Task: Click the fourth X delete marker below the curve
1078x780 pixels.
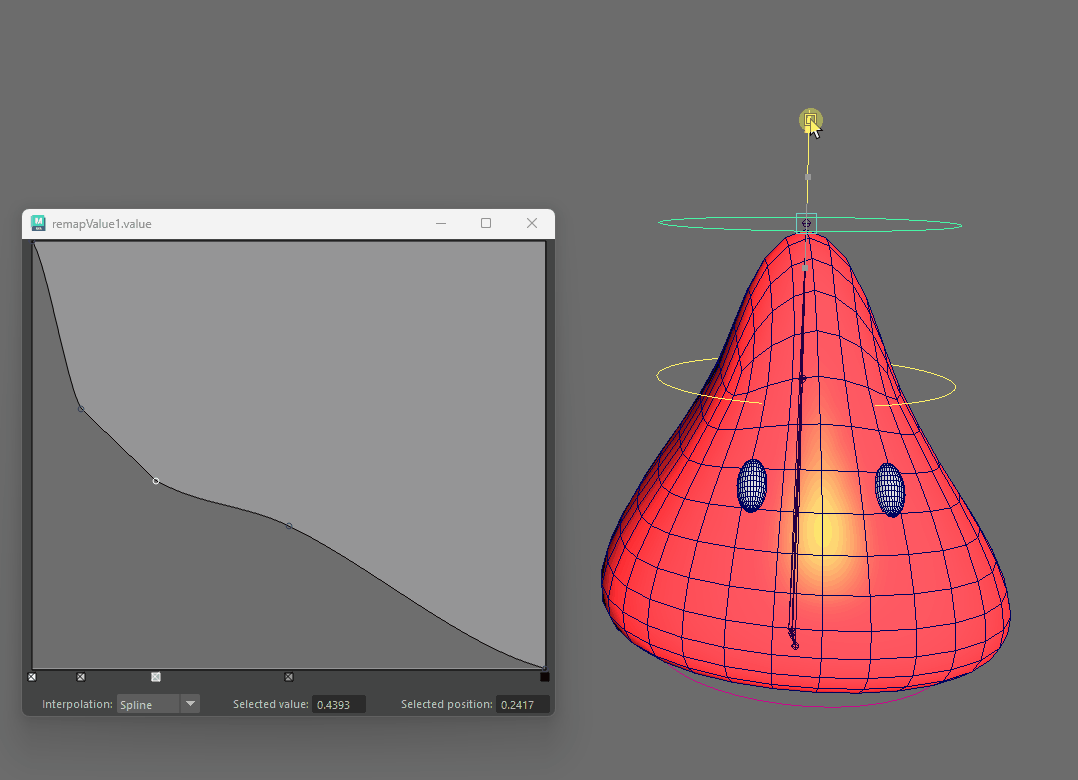Action: [289, 677]
